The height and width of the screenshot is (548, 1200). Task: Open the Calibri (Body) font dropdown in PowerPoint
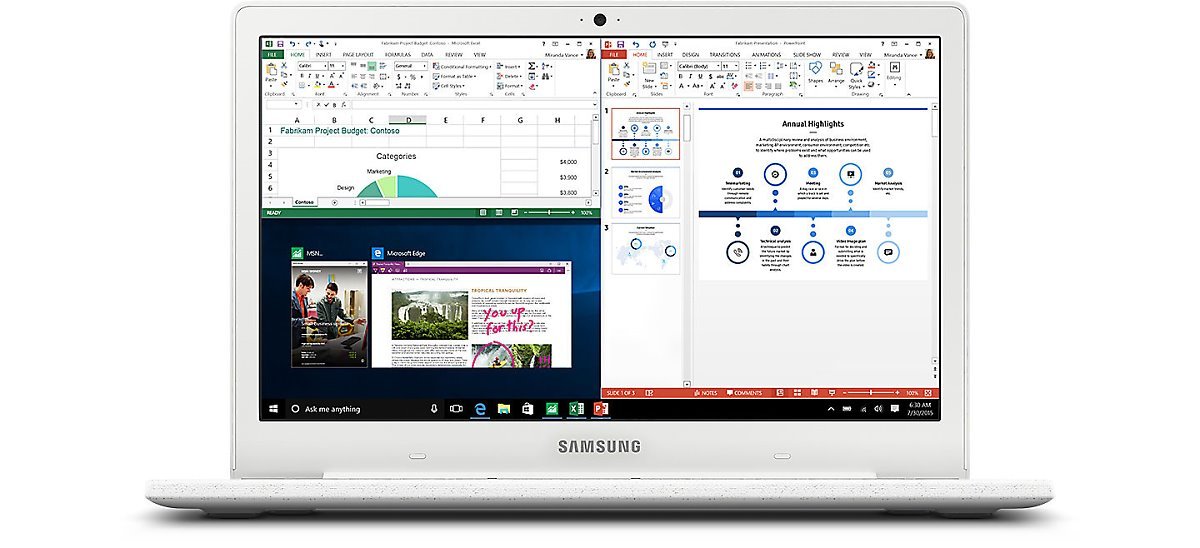point(718,66)
